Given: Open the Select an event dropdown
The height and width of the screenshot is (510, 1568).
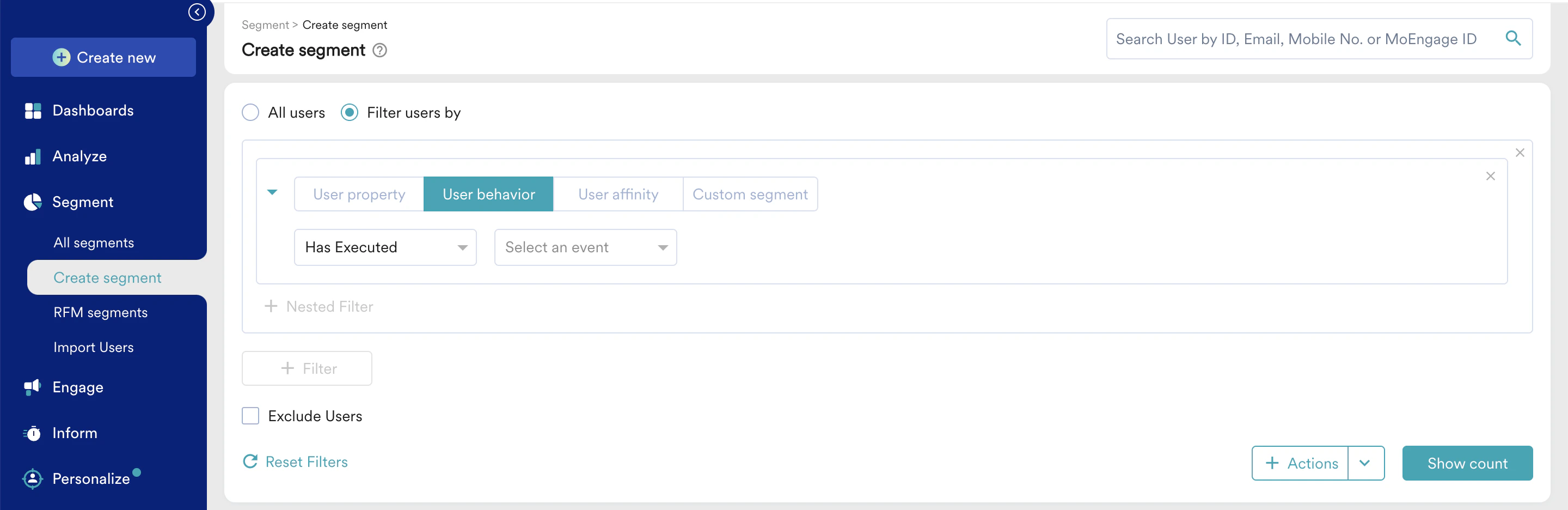Looking at the screenshot, I should pyautogui.click(x=584, y=247).
